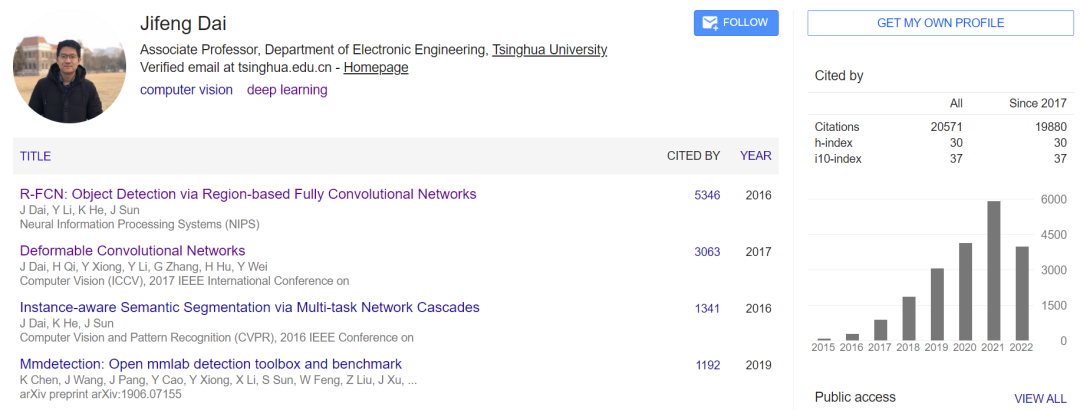This screenshot has height=410, width=1080.
Task: View the 3063 citations count
Action: click(707, 252)
